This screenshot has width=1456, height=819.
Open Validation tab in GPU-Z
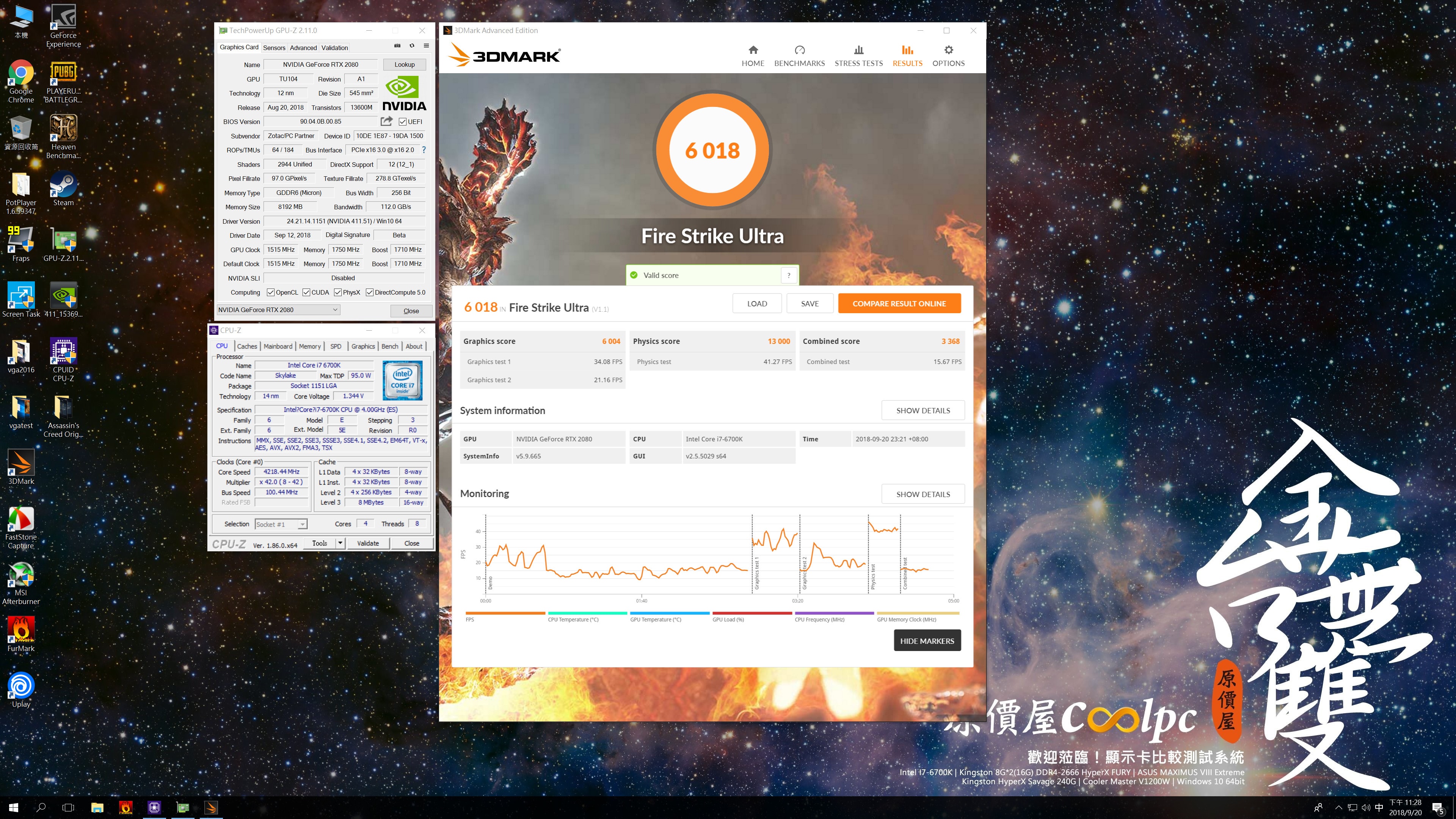334,47
